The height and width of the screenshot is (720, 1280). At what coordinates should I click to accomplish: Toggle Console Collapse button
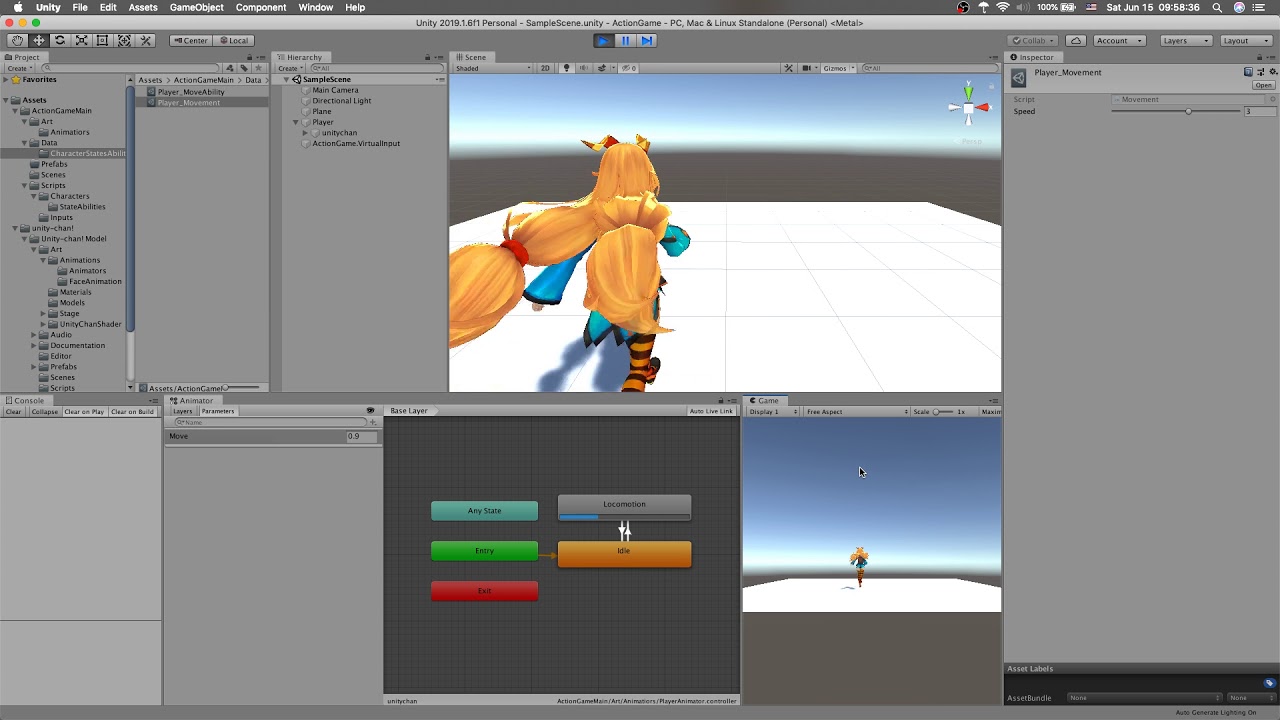point(44,412)
